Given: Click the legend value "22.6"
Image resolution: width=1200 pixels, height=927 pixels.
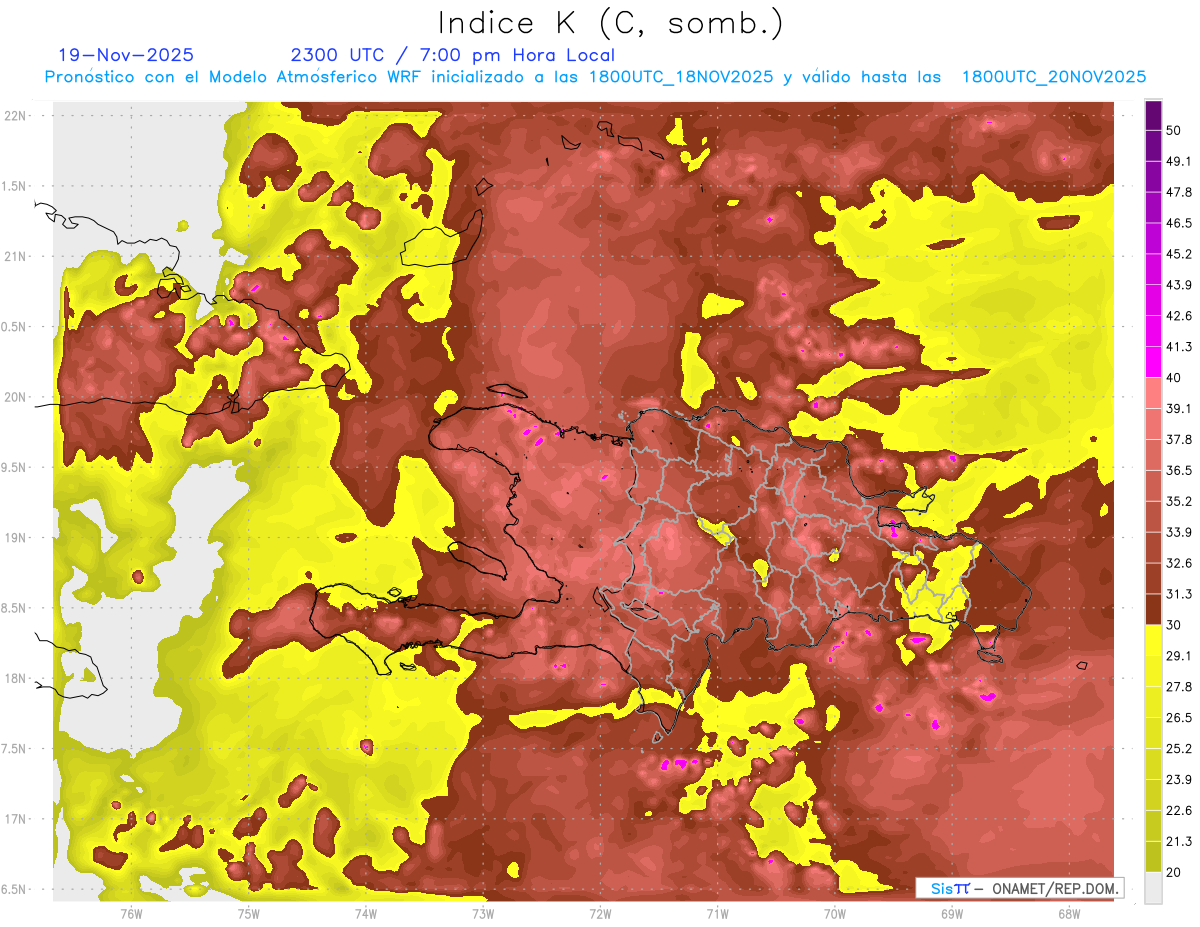Looking at the screenshot, I should point(1179,811).
